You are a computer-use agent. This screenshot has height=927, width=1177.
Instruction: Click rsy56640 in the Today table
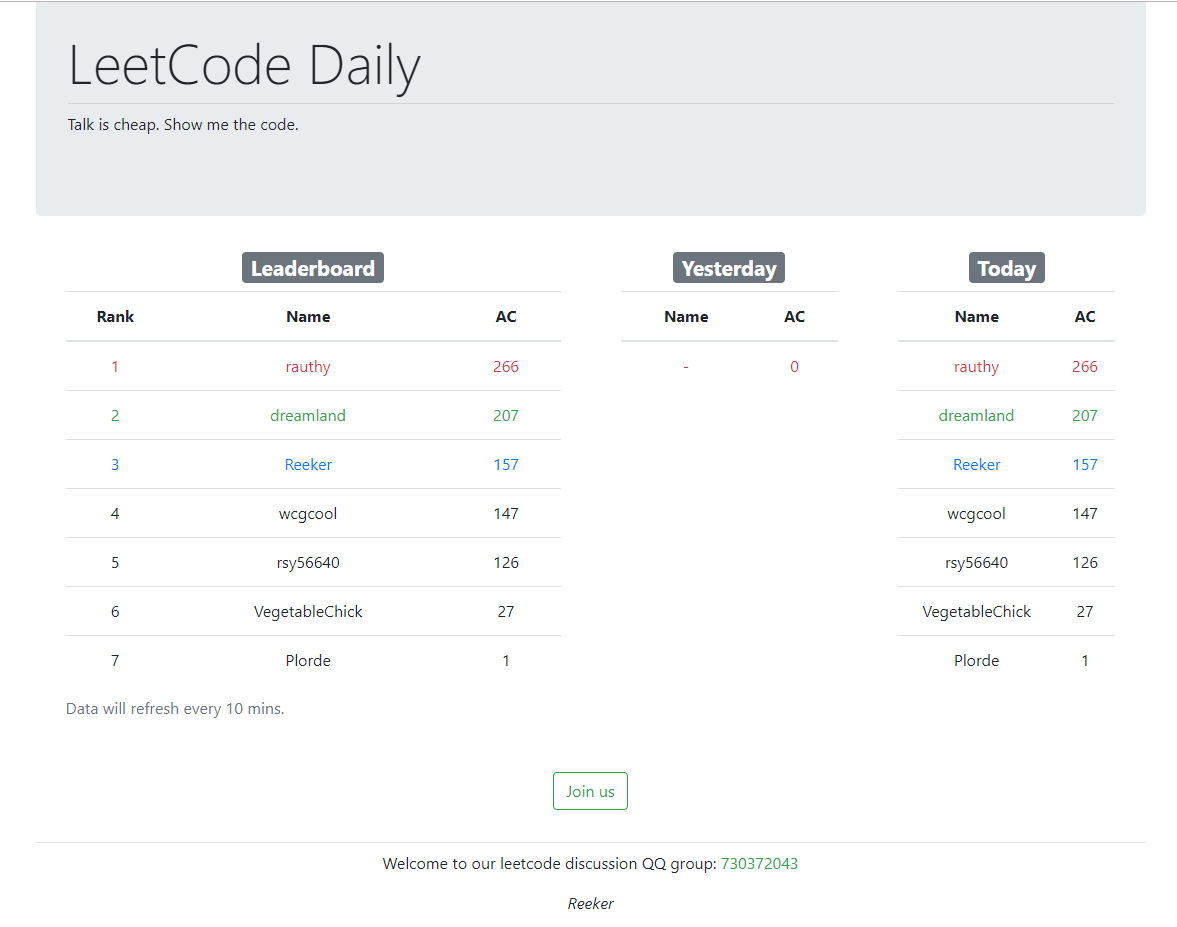point(976,562)
